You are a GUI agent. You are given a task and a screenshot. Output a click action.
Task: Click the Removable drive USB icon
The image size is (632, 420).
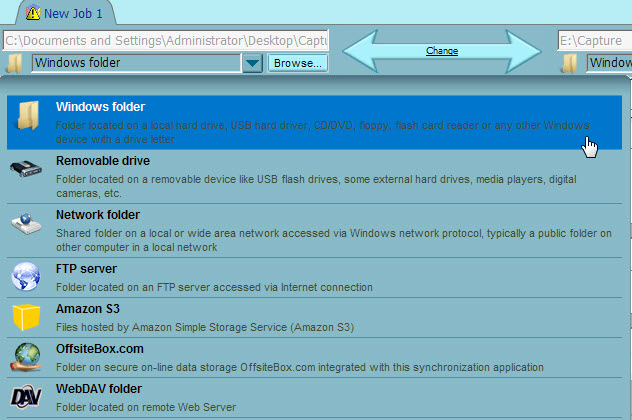(27, 169)
